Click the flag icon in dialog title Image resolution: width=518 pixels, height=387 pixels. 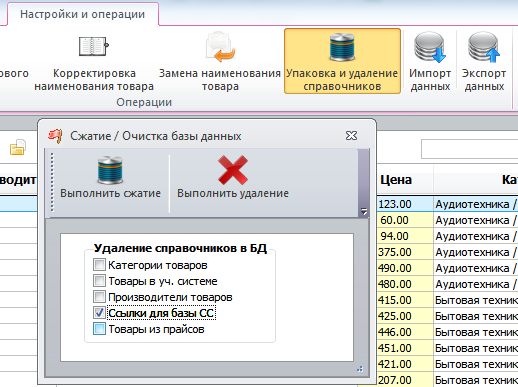pos(55,136)
